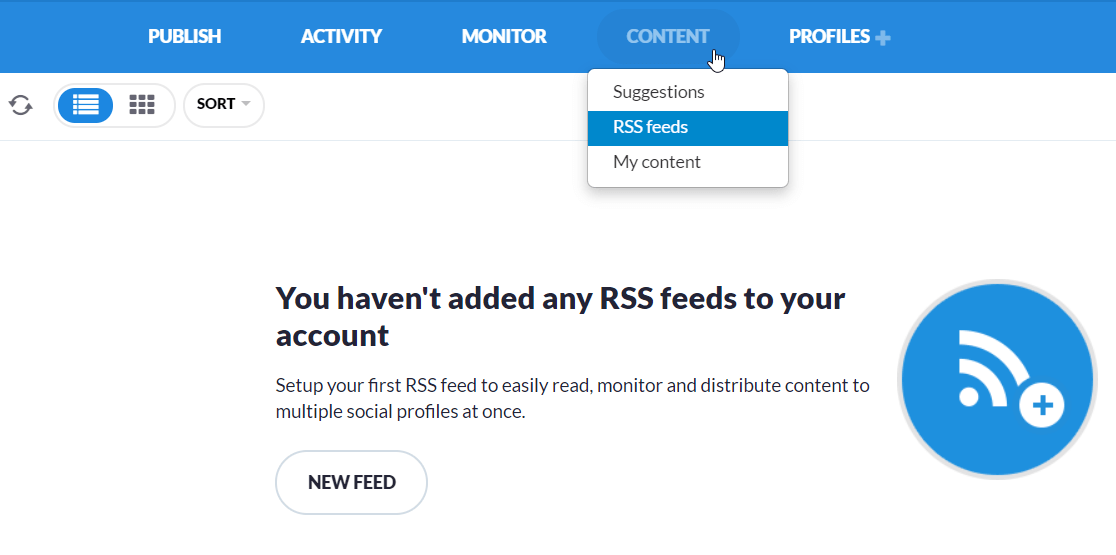1116x555 pixels.
Task: Expand the CONTENT navigation menu
Action: (x=668, y=36)
